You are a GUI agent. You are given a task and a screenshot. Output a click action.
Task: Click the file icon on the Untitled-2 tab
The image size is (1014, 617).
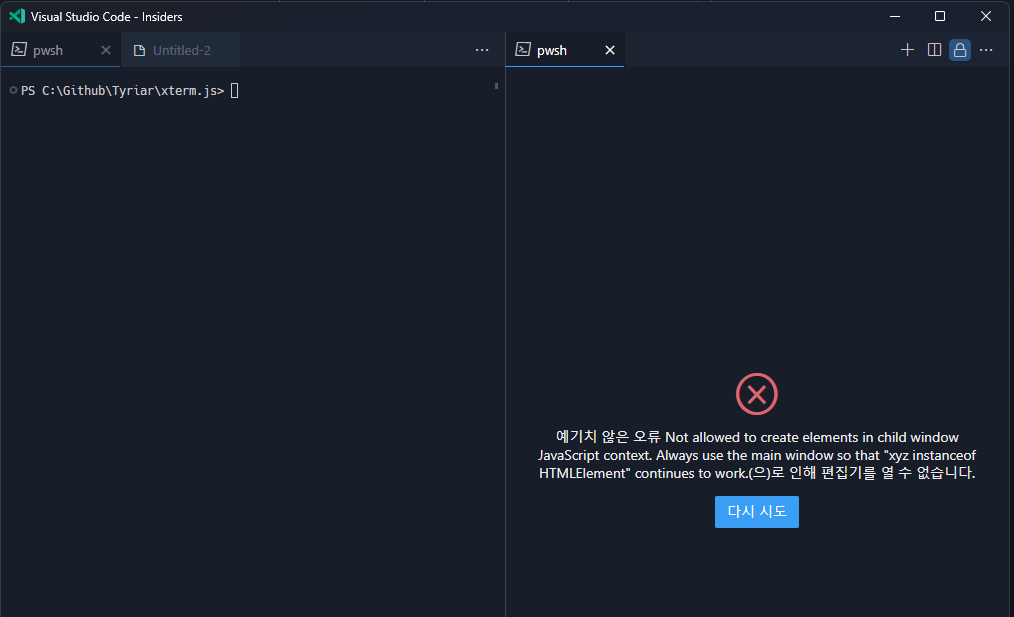tap(139, 48)
